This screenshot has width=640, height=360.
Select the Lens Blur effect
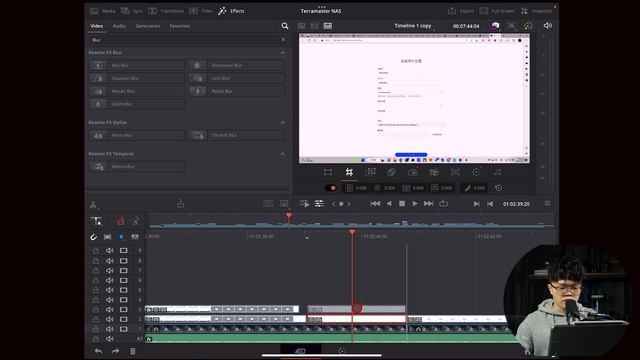(x=237, y=78)
